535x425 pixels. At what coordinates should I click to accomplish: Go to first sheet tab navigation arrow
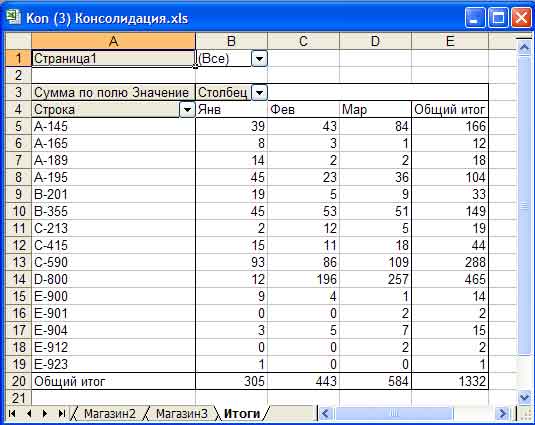tap(12, 413)
